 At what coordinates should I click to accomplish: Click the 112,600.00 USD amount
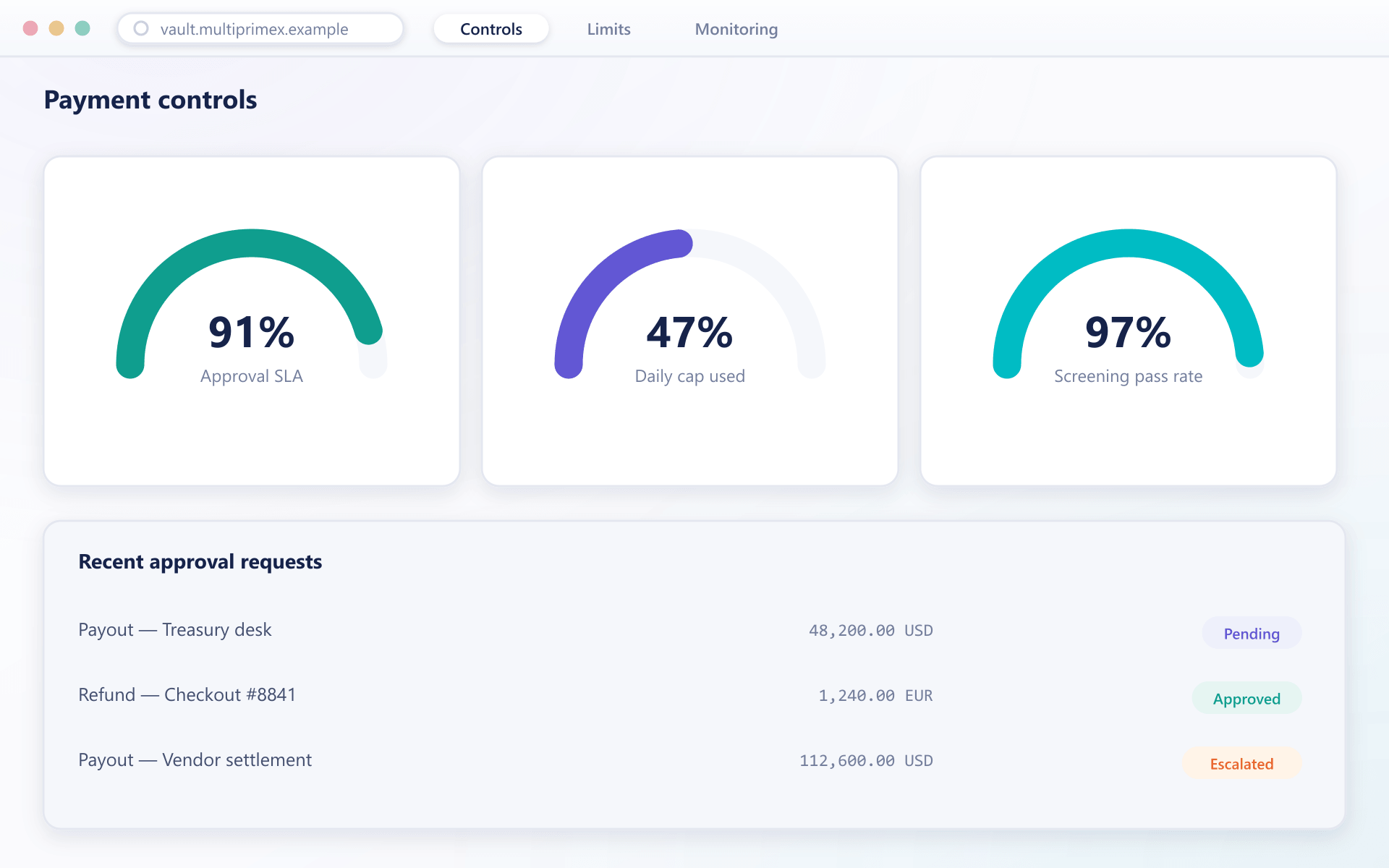click(x=866, y=761)
